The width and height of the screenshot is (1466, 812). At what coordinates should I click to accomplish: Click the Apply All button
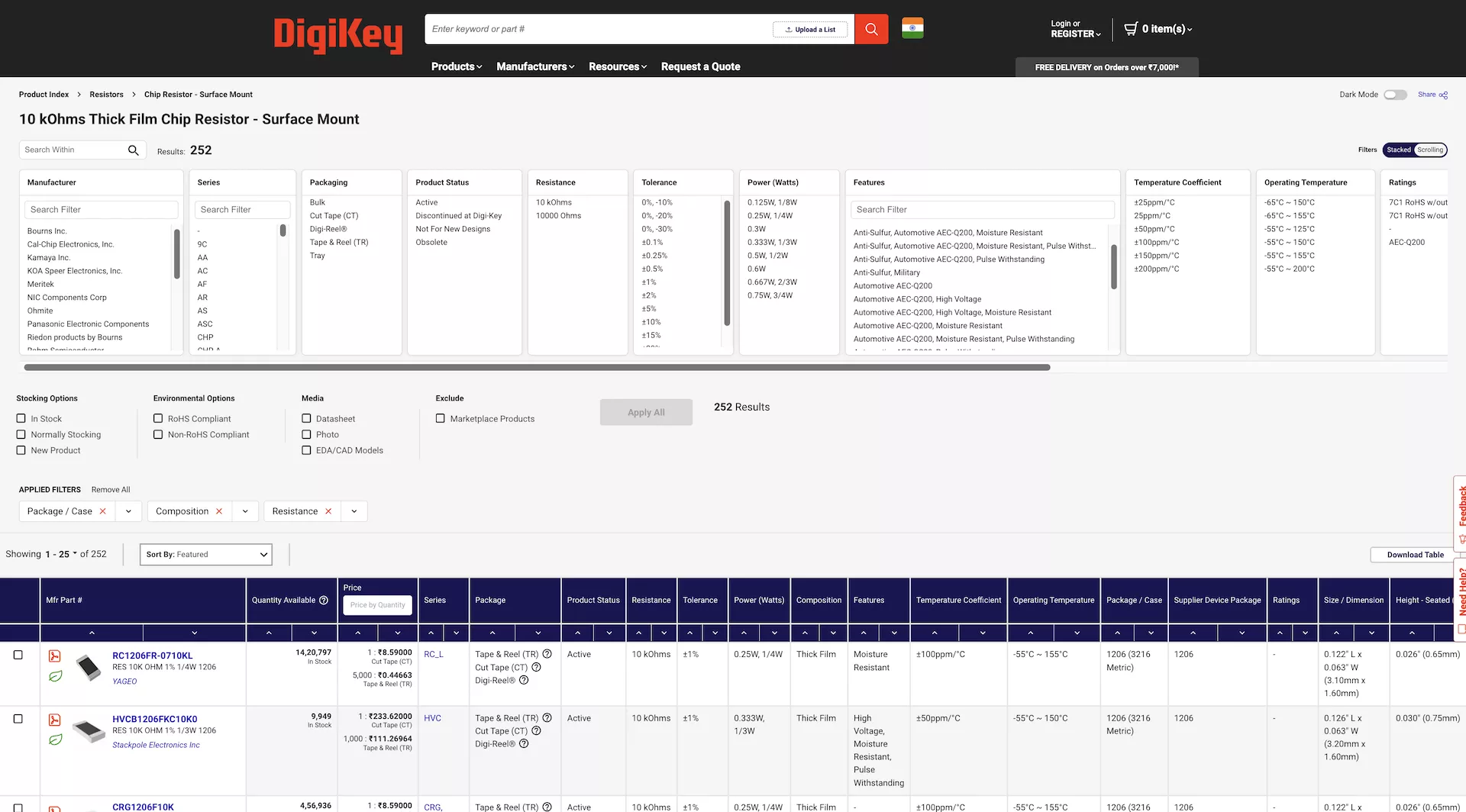tap(646, 412)
